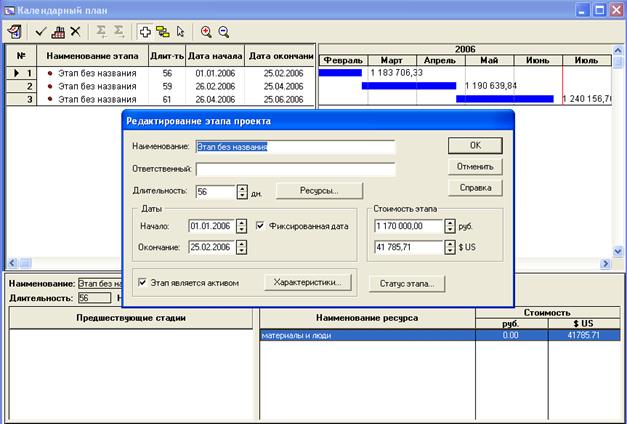This screenshot has width=627, height=424.
Task: Click the spinner next to 'Длительность' field
Action: 243,191
